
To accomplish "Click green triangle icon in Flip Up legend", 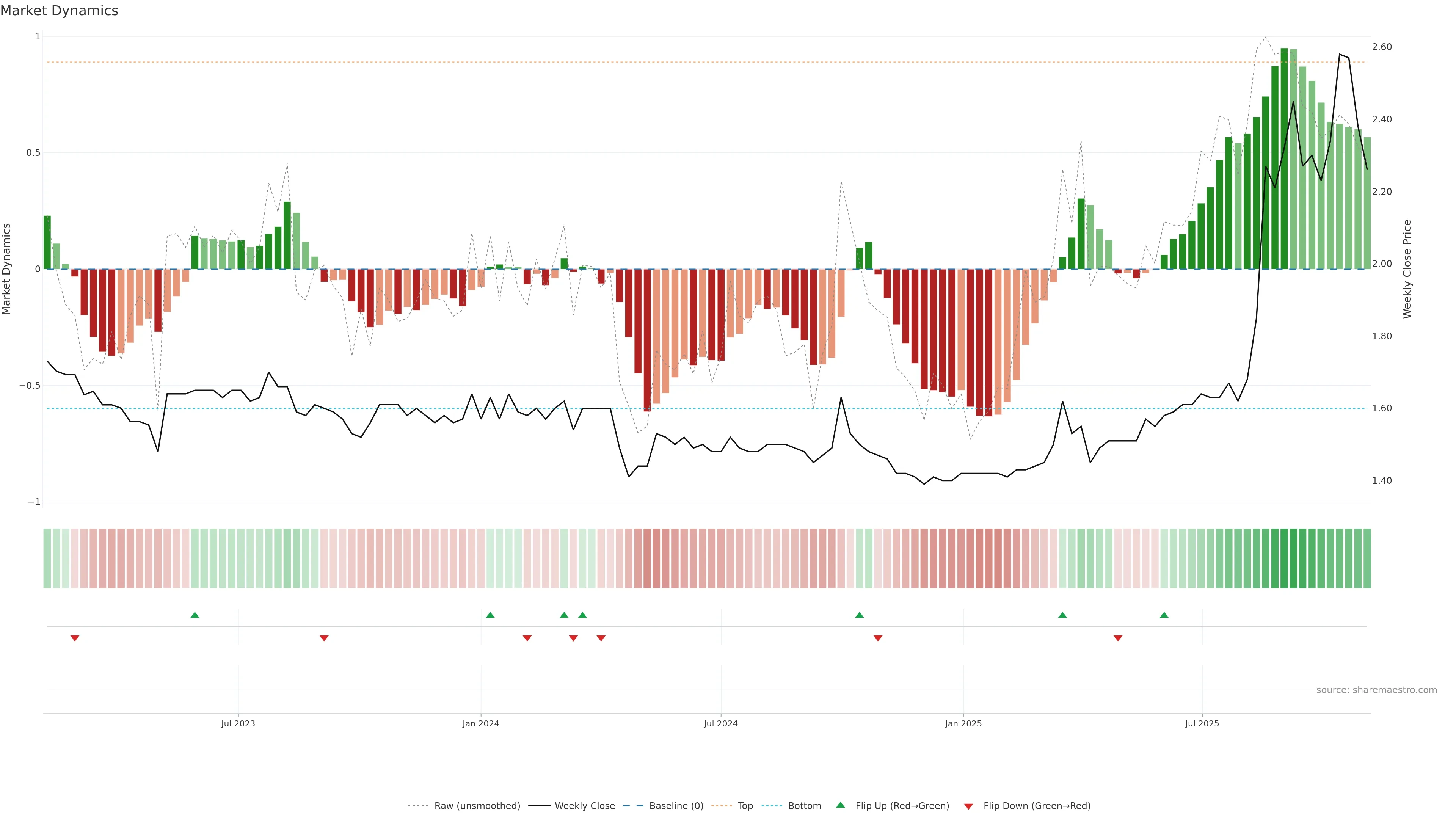I will point(841,805).
